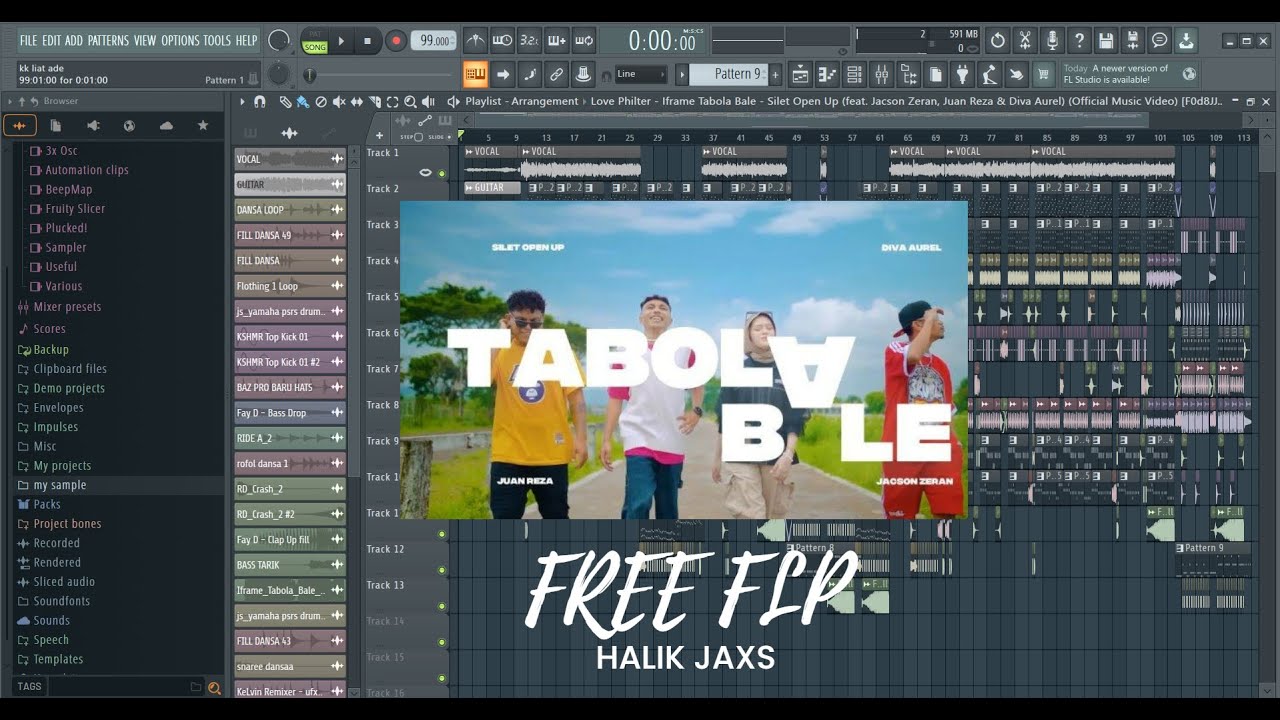Open the tempo tapper icon
Screen dimensions: 1280x720
989,74
